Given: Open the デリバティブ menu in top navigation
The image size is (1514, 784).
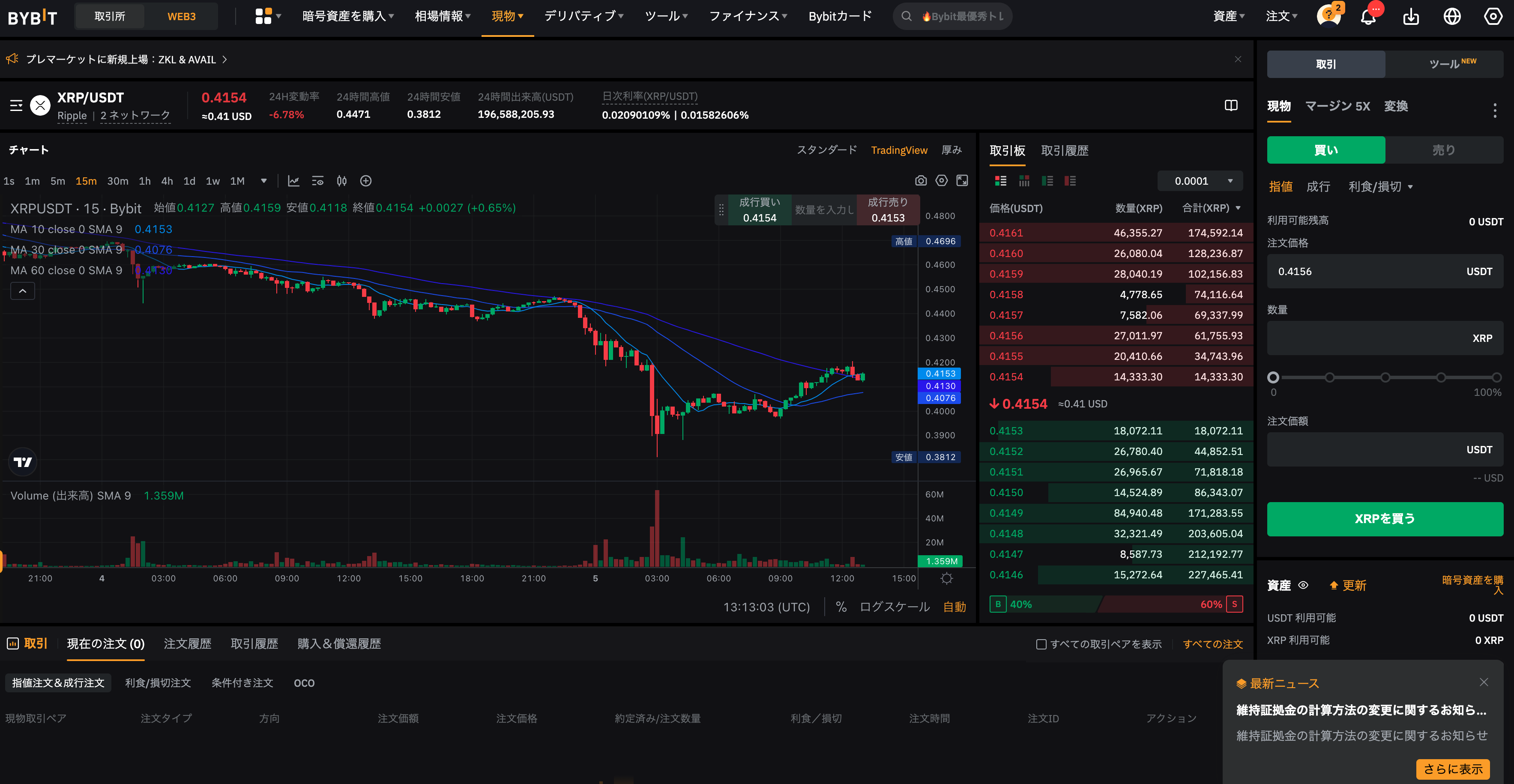Looking at the screenshot, I should coord(583,16).
